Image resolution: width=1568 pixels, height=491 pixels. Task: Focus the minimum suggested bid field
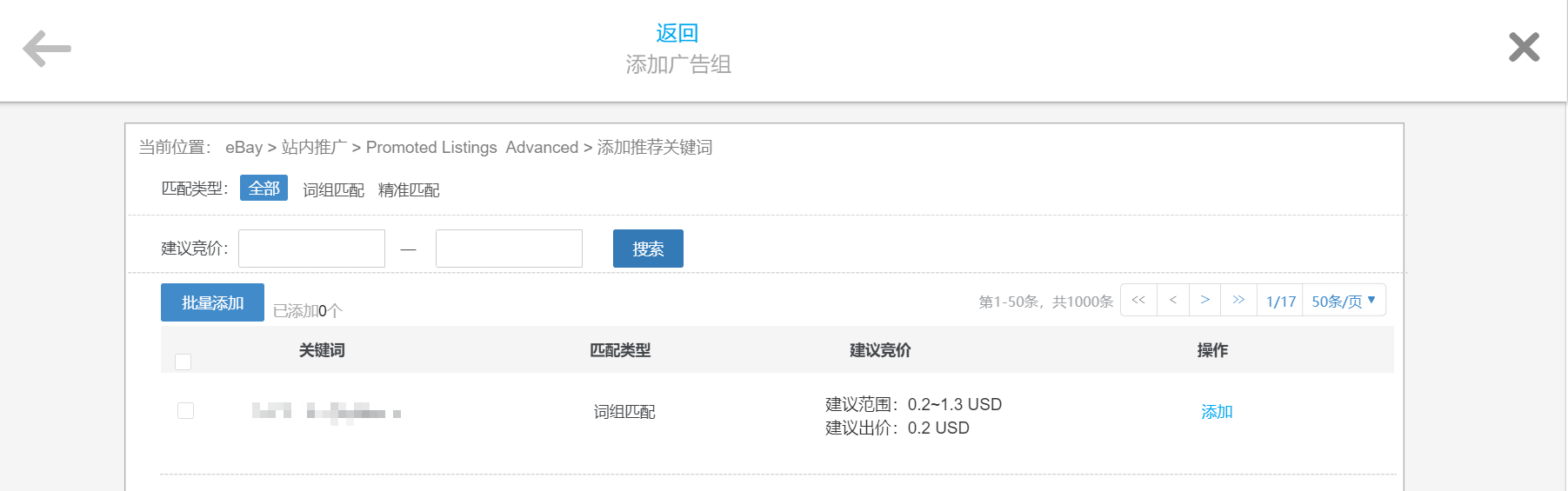tap(311, 249)
